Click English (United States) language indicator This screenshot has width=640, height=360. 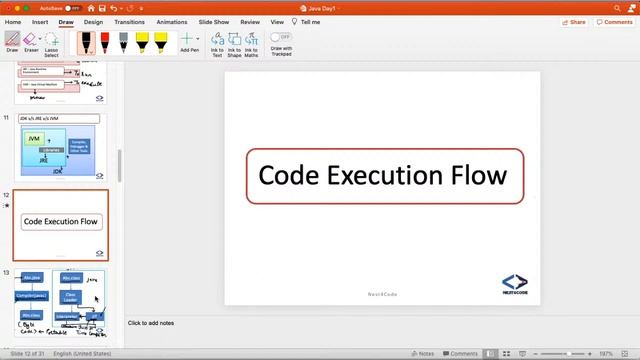coord(82,353)
